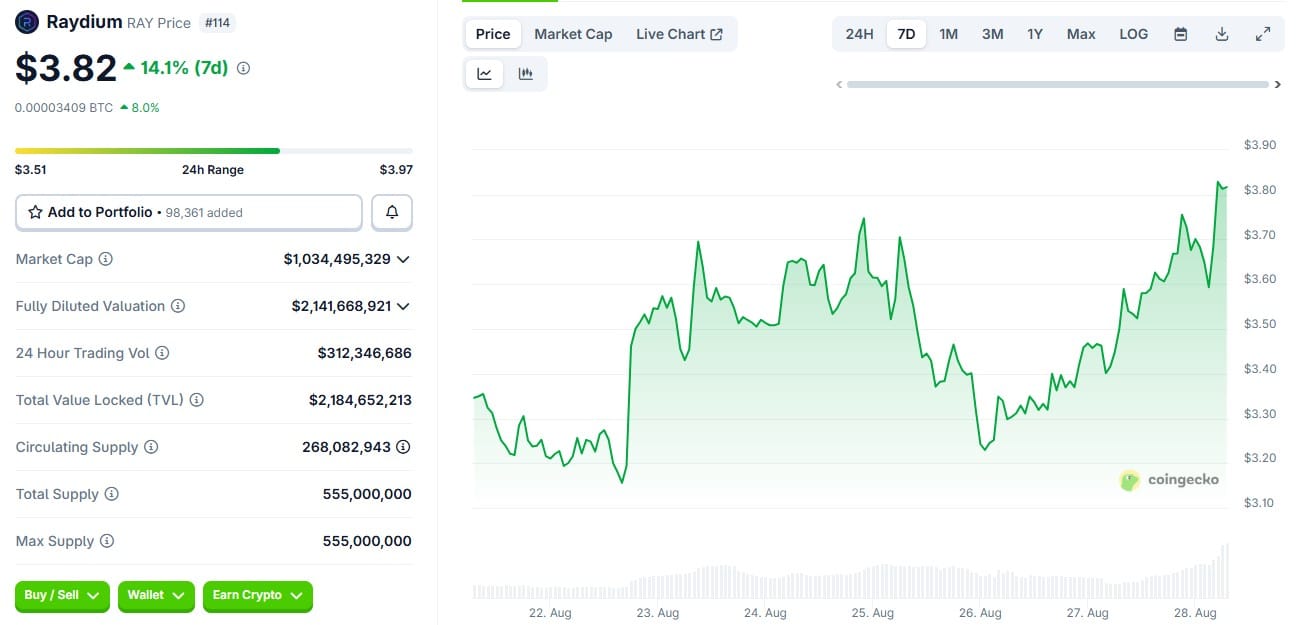Click the coingecko watermark on the chart
Screen dimensions: 1307x625
[1170, 480]
